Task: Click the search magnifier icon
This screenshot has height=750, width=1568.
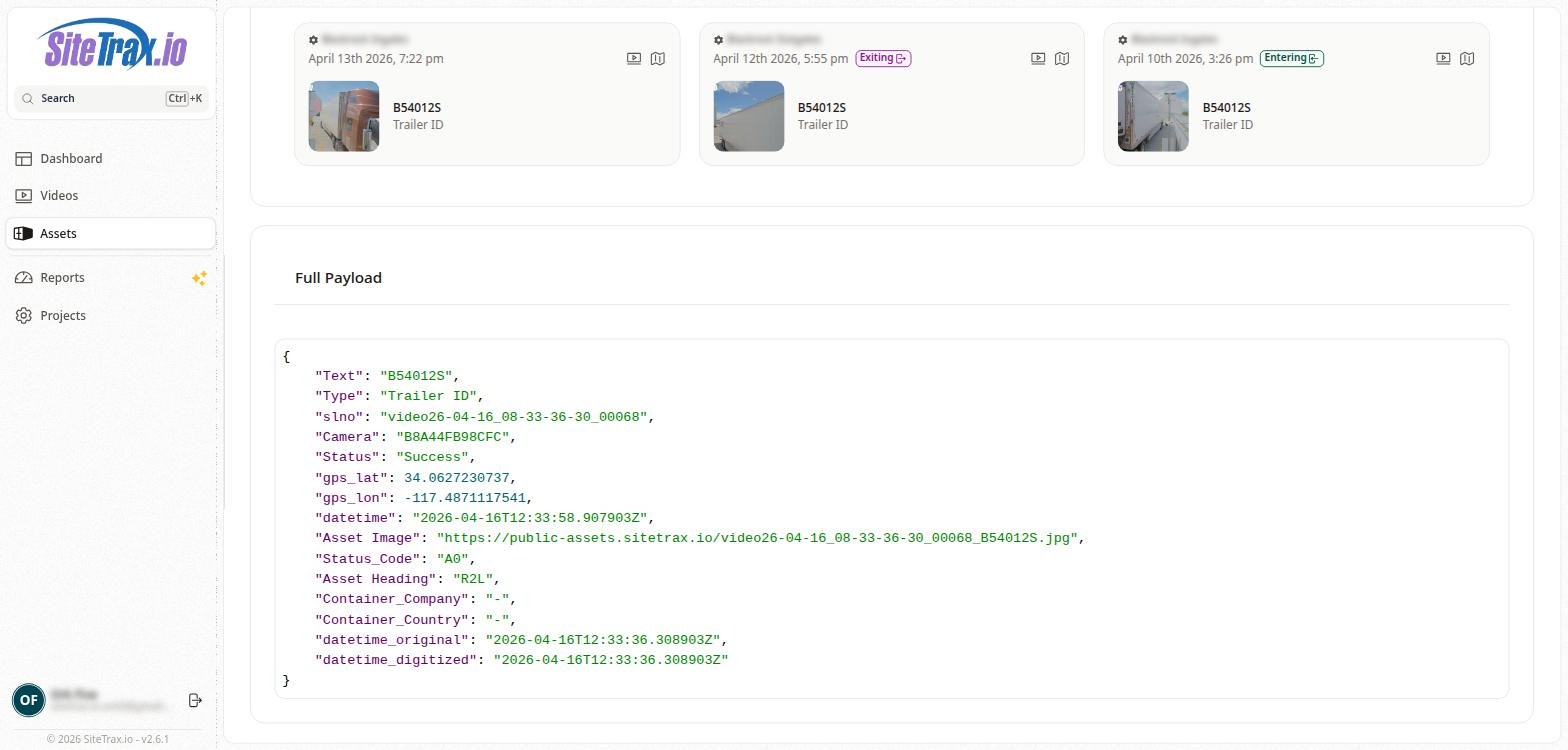Action: click(x=28, y=98)
